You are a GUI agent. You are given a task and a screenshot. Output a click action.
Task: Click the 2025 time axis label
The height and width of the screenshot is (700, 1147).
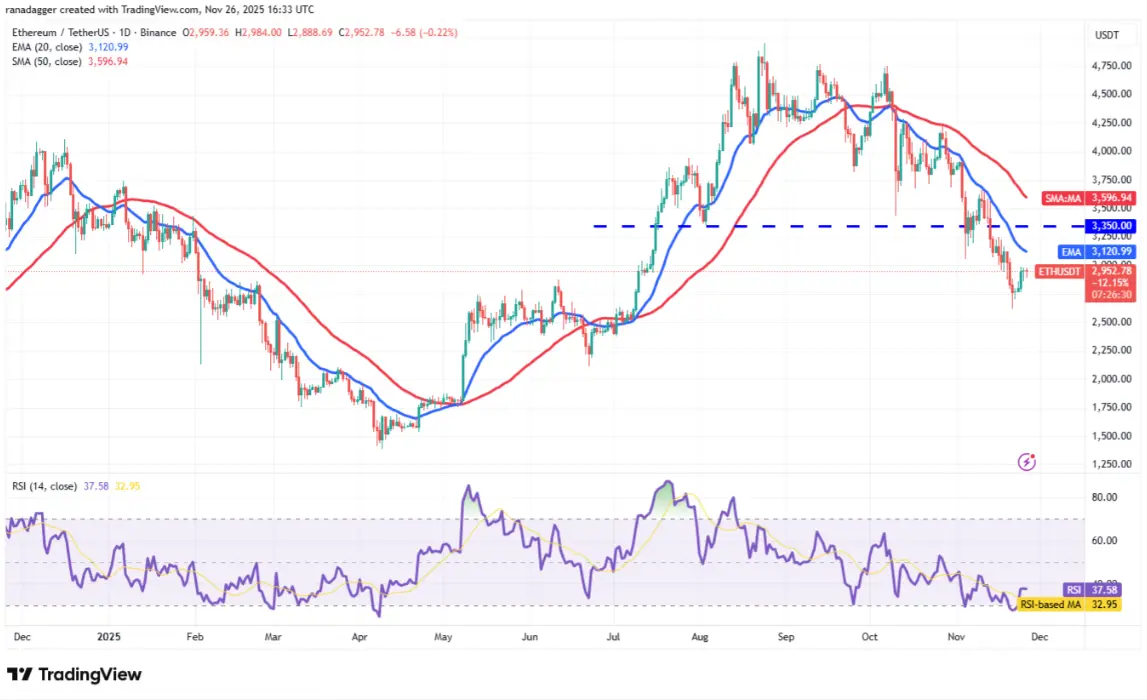[x=108, y=637]
